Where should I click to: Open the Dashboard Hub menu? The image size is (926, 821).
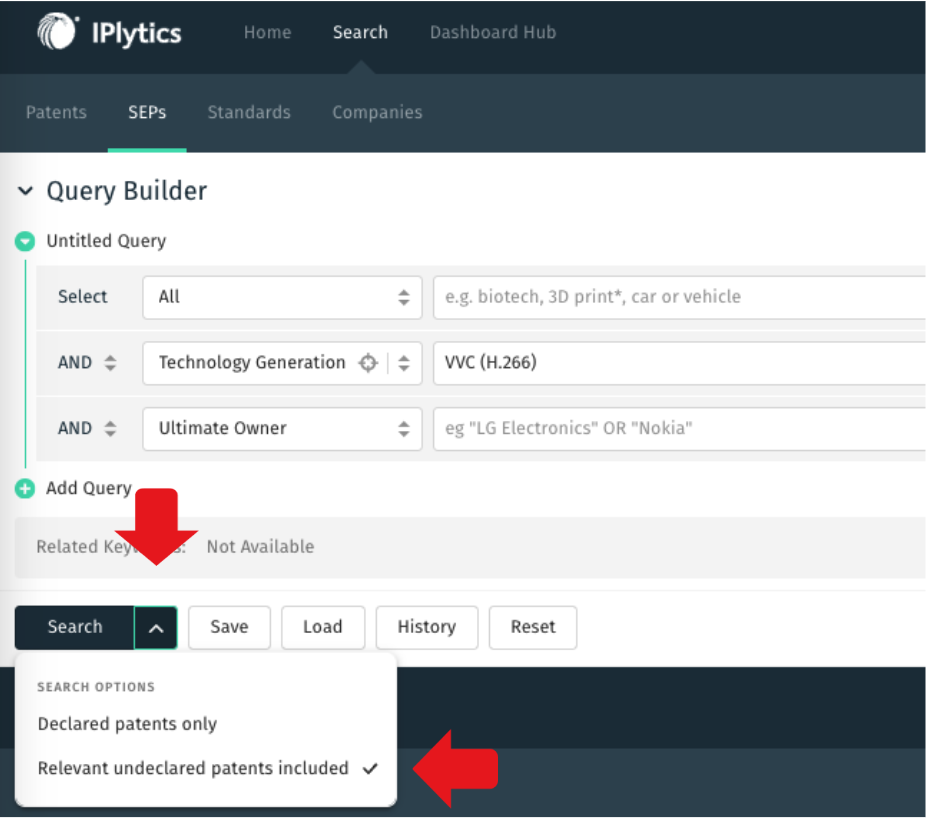[493, 32]
